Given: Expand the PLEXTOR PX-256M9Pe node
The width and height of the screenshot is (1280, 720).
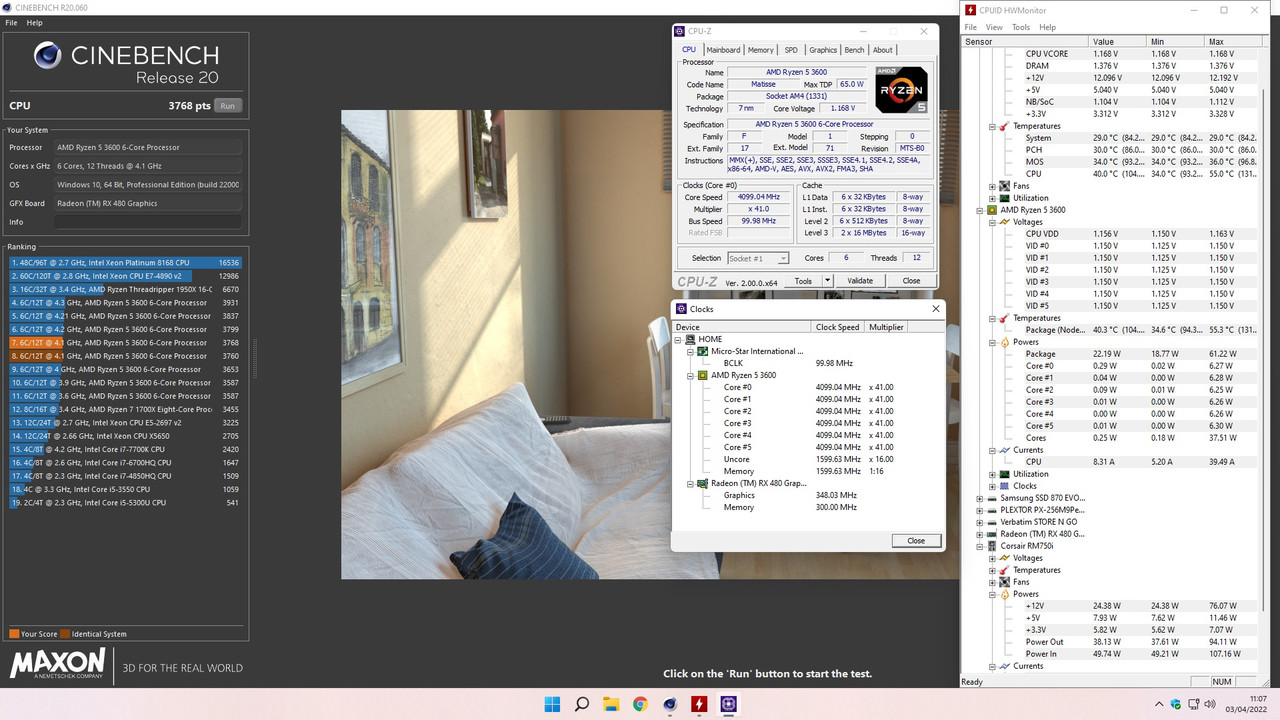Looking at the screenshot, I should (x=980, y=510).
